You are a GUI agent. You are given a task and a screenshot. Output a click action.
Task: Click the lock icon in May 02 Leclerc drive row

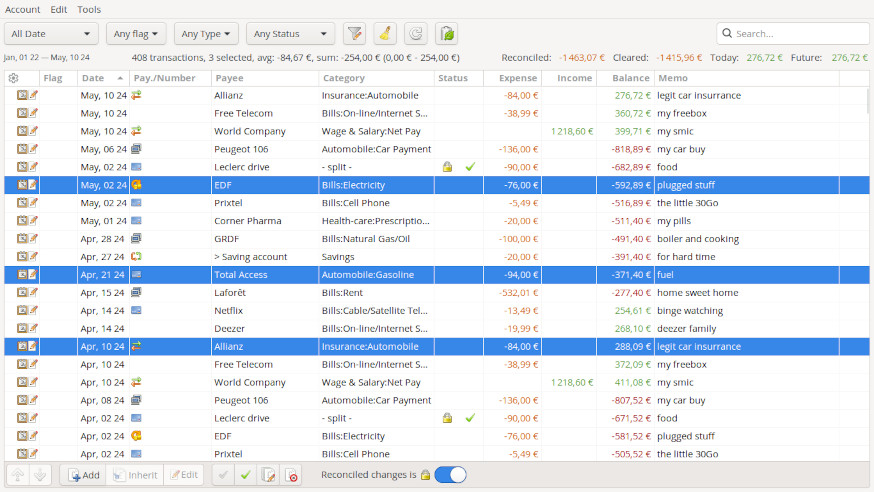coord(447,167)
